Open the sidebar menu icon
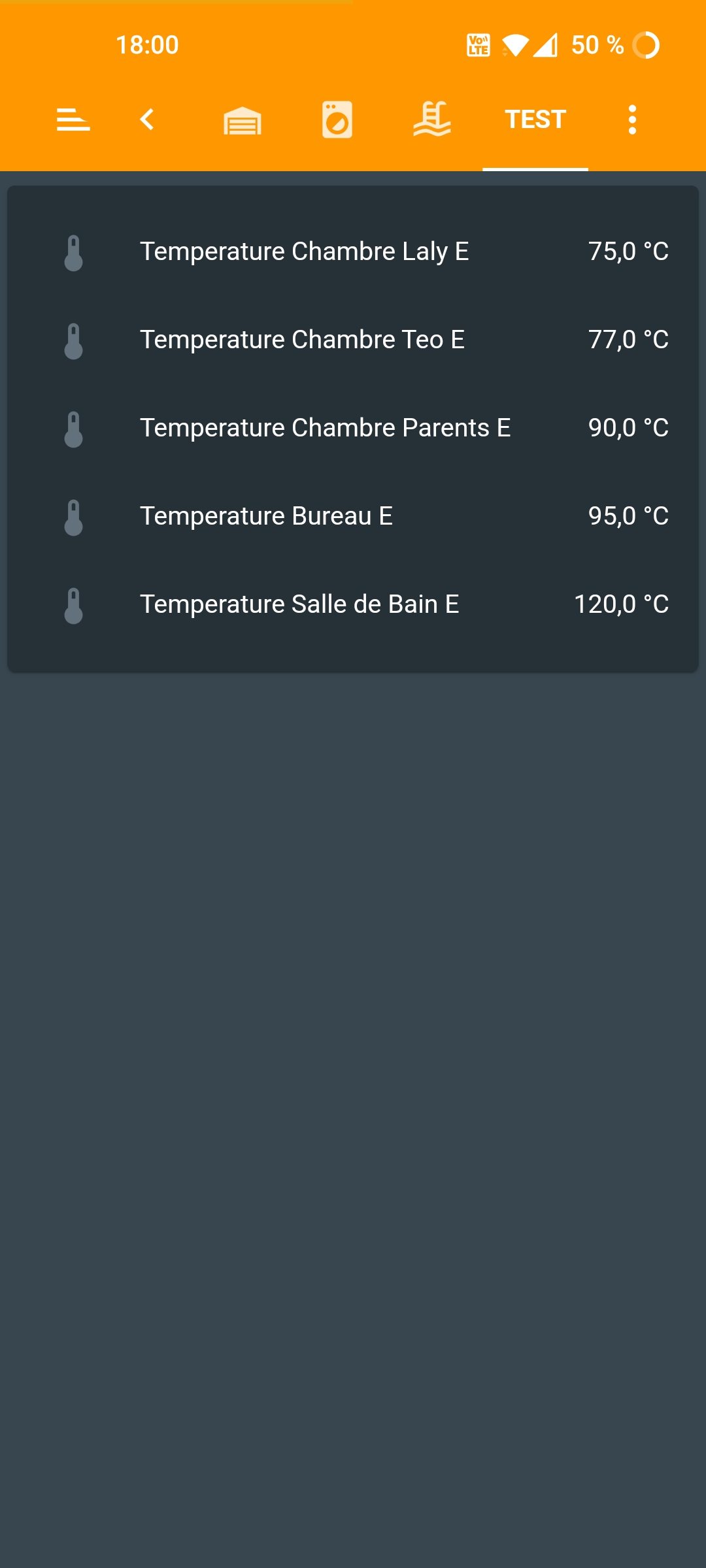706x1568 pixels. coord(73,120)
